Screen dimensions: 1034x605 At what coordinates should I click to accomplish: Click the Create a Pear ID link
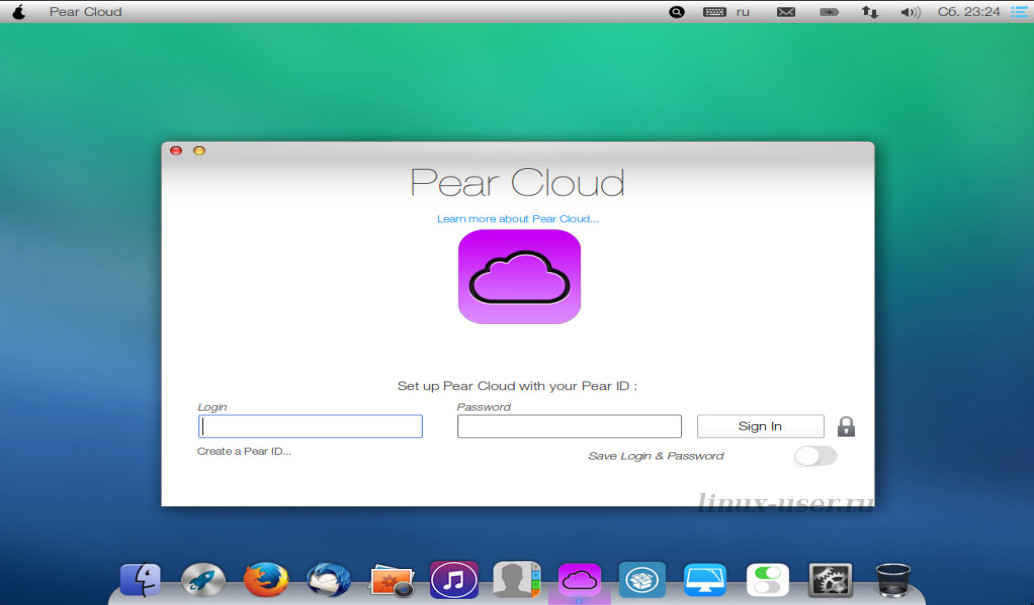click(244, 451)
